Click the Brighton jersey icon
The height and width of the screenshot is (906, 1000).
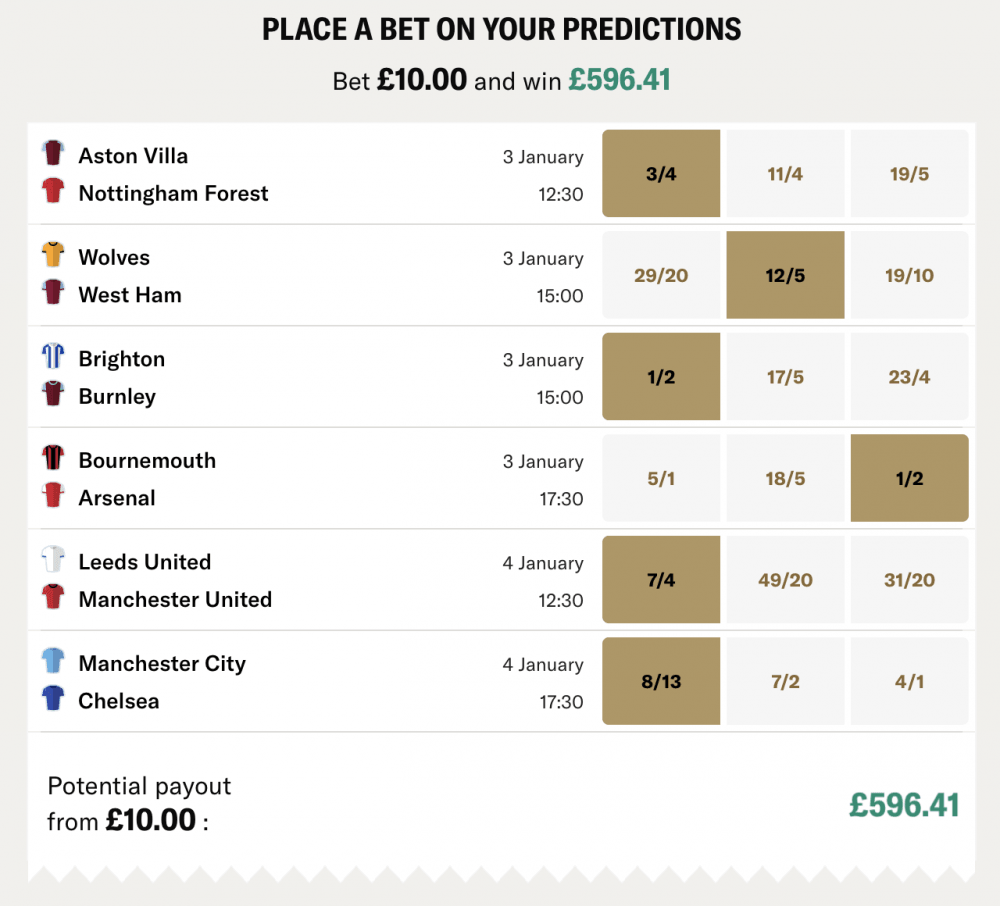tap(53, 358)
